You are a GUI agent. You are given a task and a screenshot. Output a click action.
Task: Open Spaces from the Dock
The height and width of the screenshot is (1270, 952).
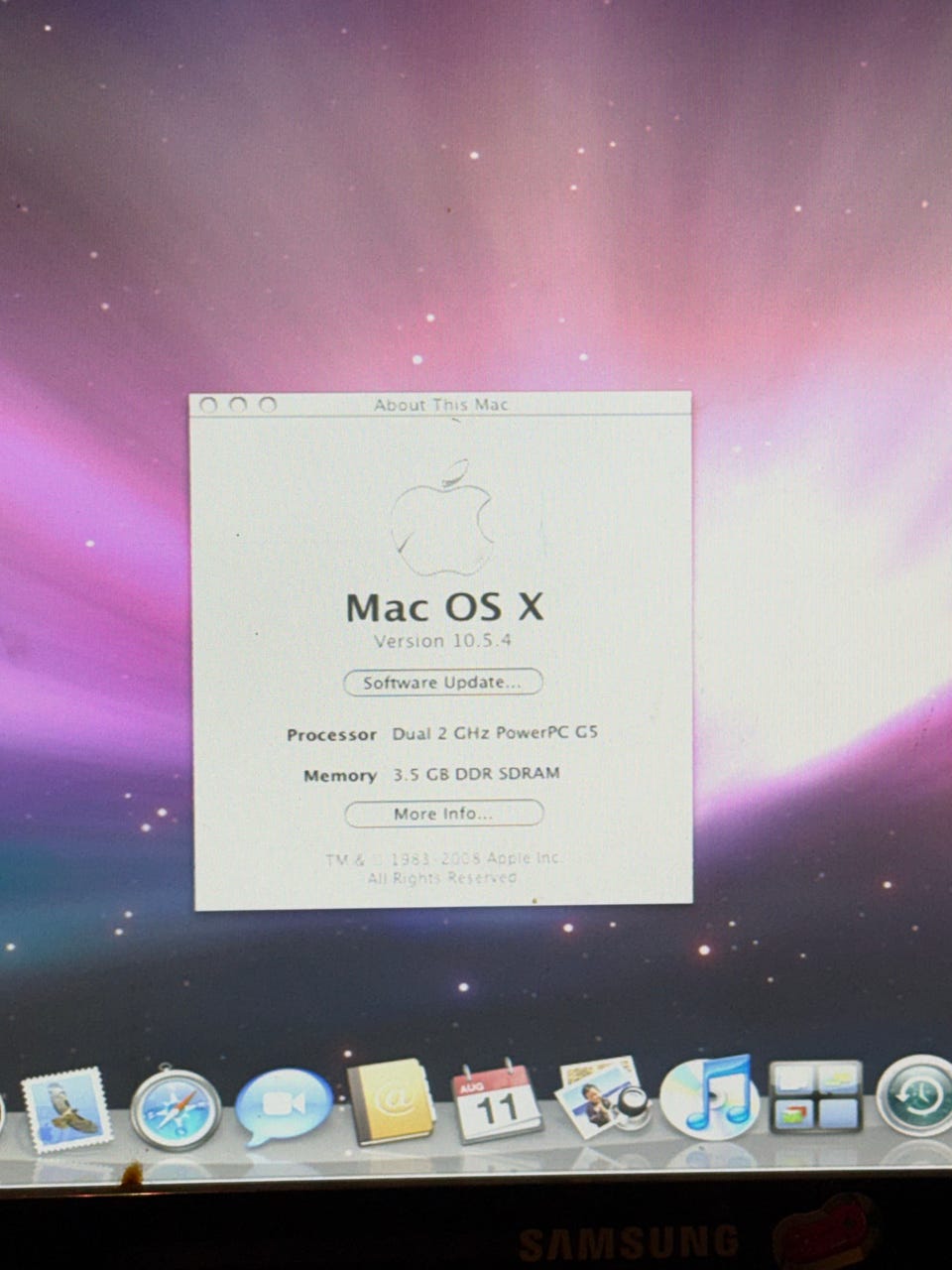pyautogui.click(x=815, y=1096)
